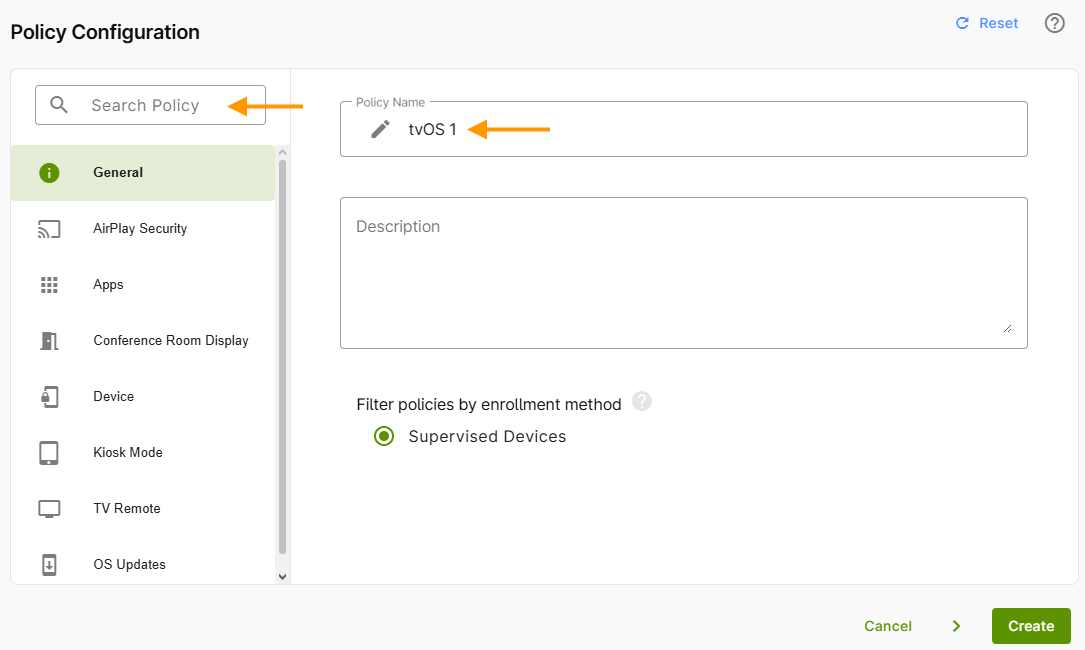Click the Search Policy input field
1085x650 pixels.
pos(150,105)
